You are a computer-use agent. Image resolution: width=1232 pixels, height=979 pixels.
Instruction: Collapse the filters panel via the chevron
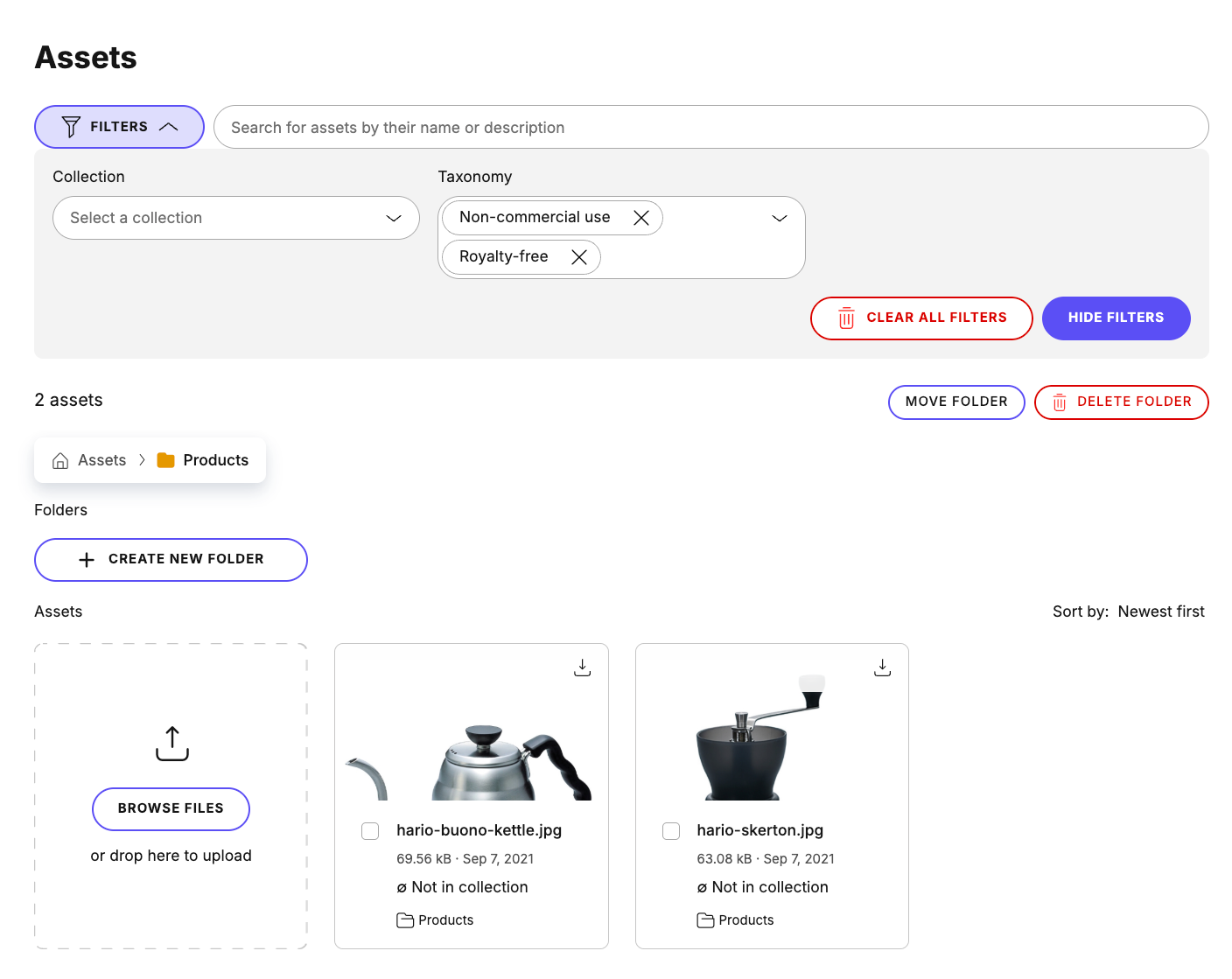coord(169,126)
